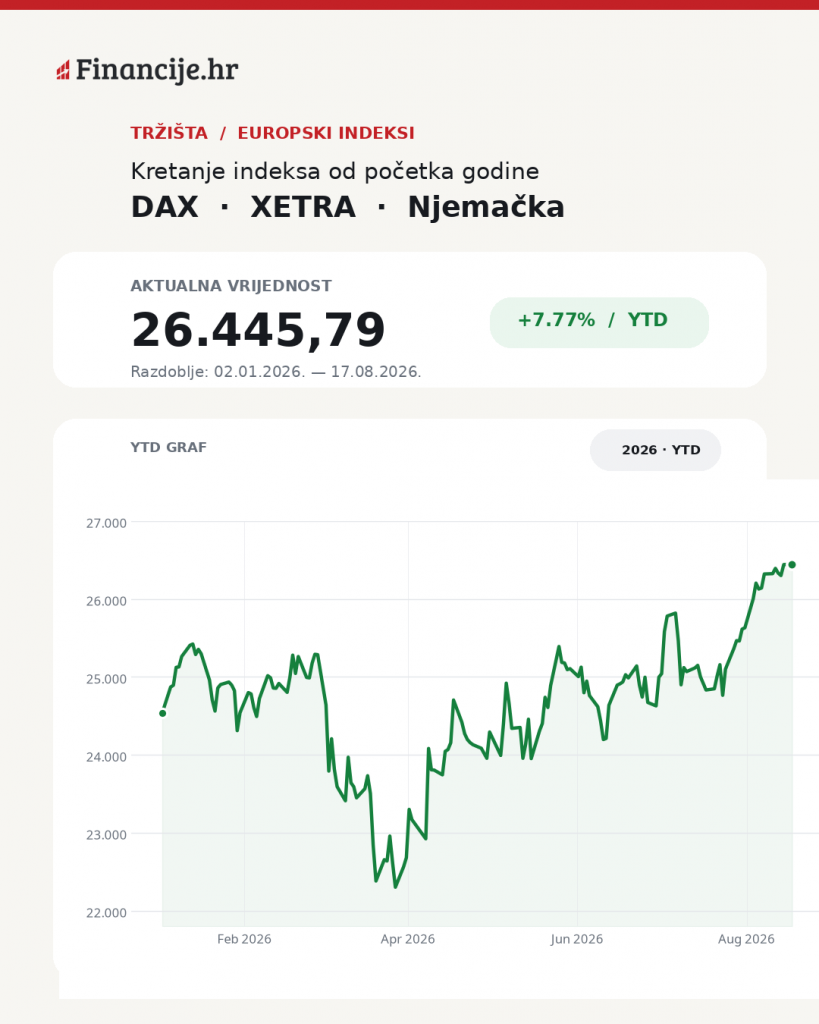Click the Apr 2026 axis label
The image size is (819, 1024).
tap(408, 939)
